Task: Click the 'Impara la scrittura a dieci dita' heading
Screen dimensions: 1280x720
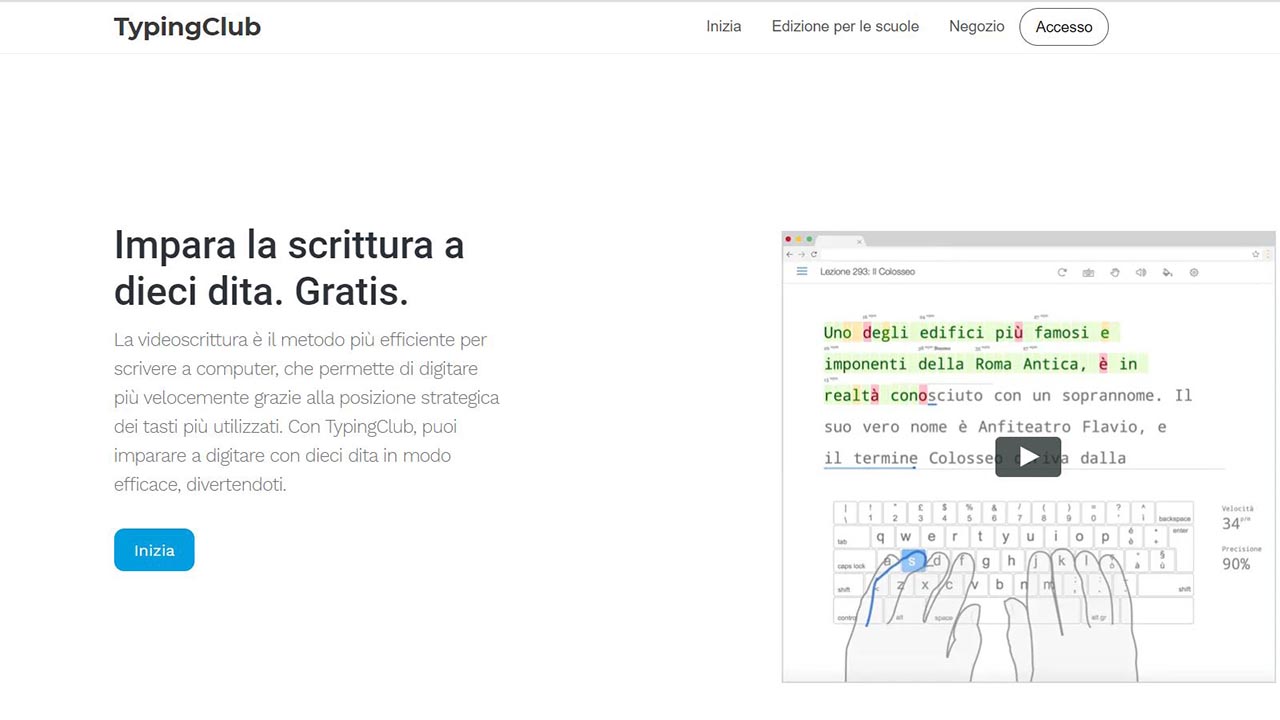Action: pyautogui.click(x=289, y=268)
